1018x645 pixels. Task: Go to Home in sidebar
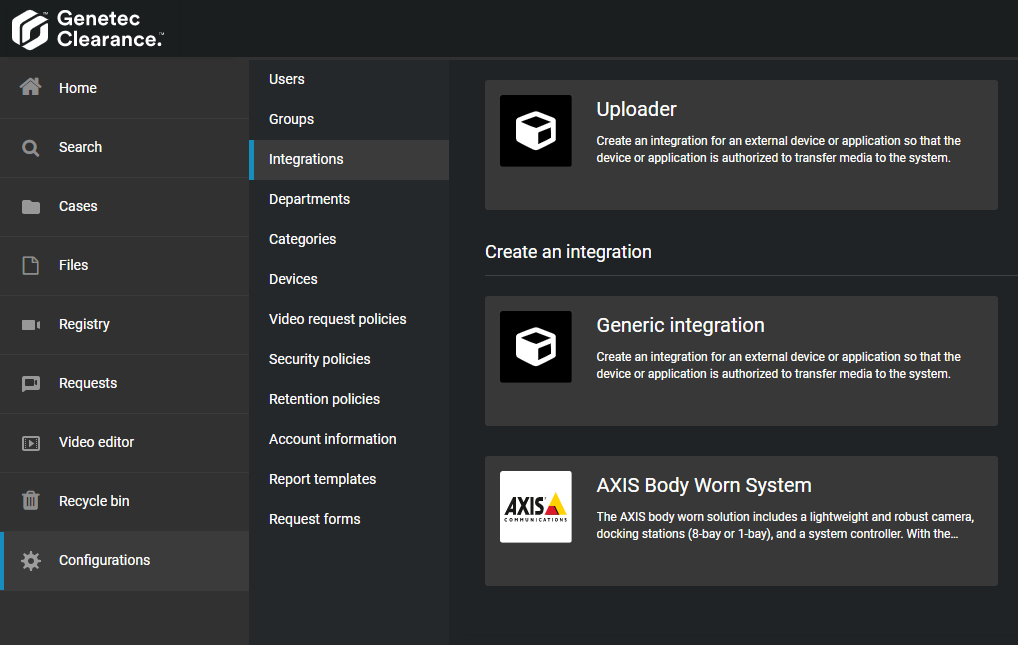coord(78,88)
